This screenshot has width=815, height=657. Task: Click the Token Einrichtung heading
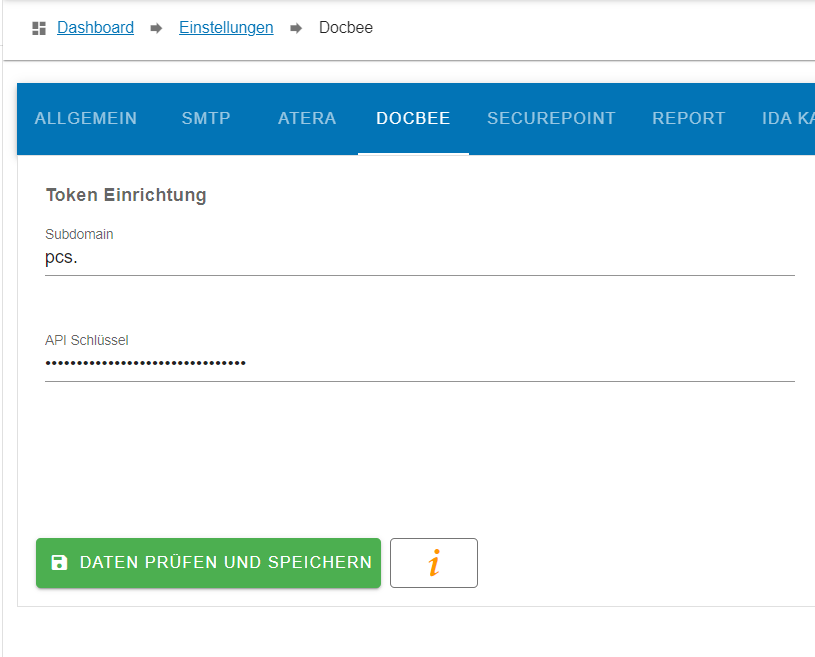tap(126, 195)
